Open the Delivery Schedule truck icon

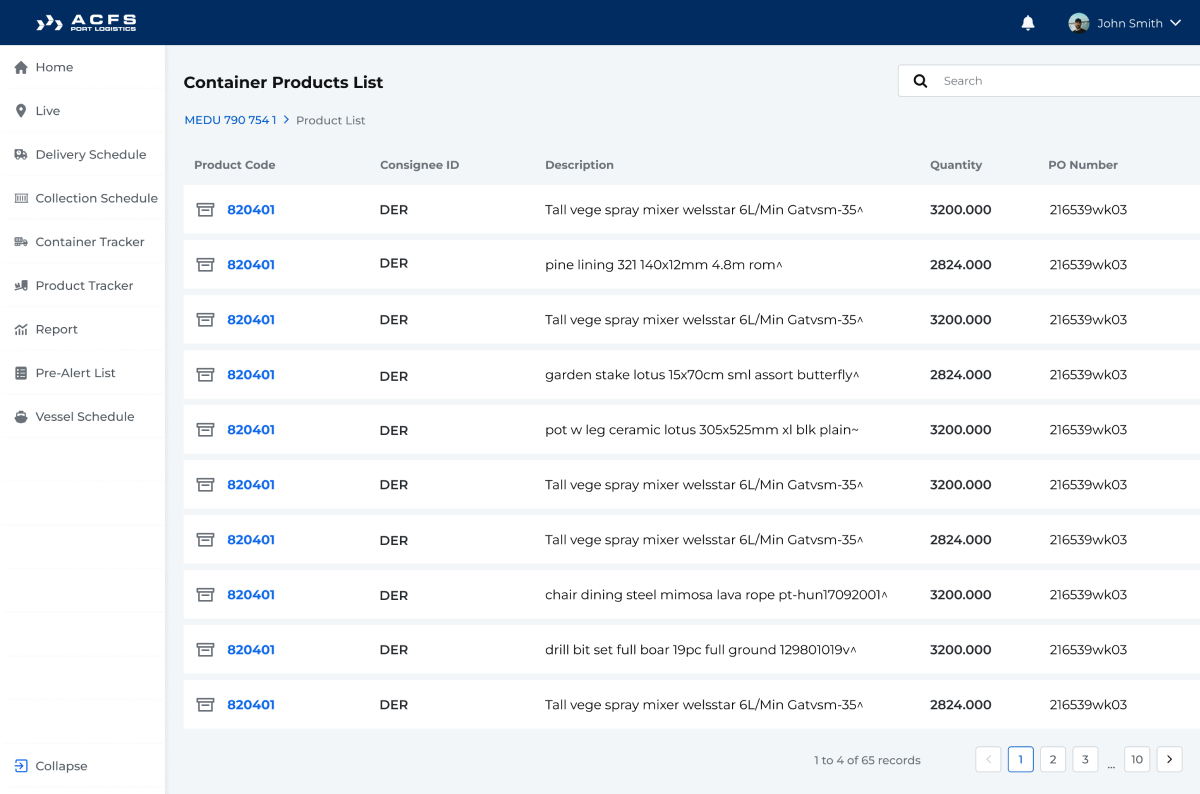20,155
